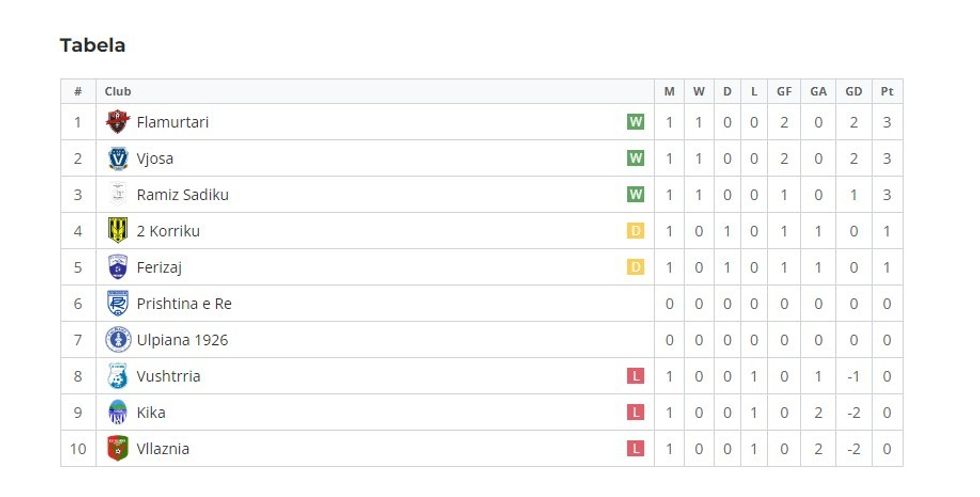Click the Prishtina e Re crest
The width and height of the screenshot is (980, 497).
coord(118,303)
